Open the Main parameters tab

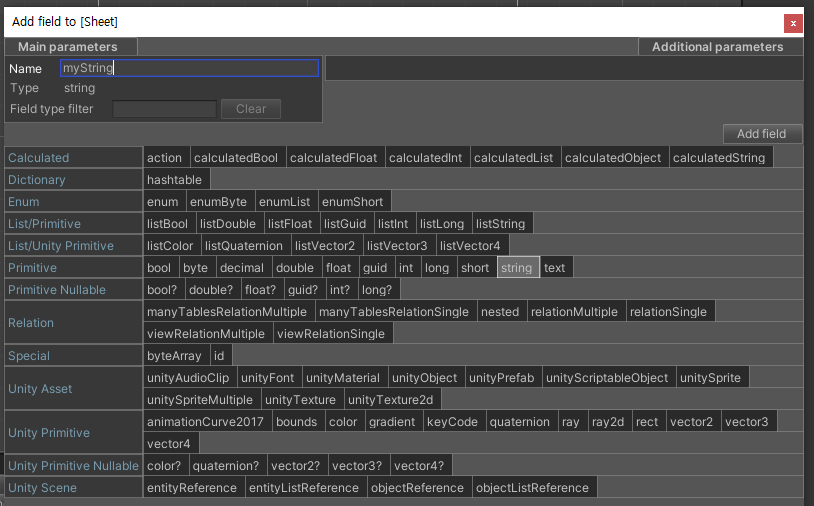[71, 47]
